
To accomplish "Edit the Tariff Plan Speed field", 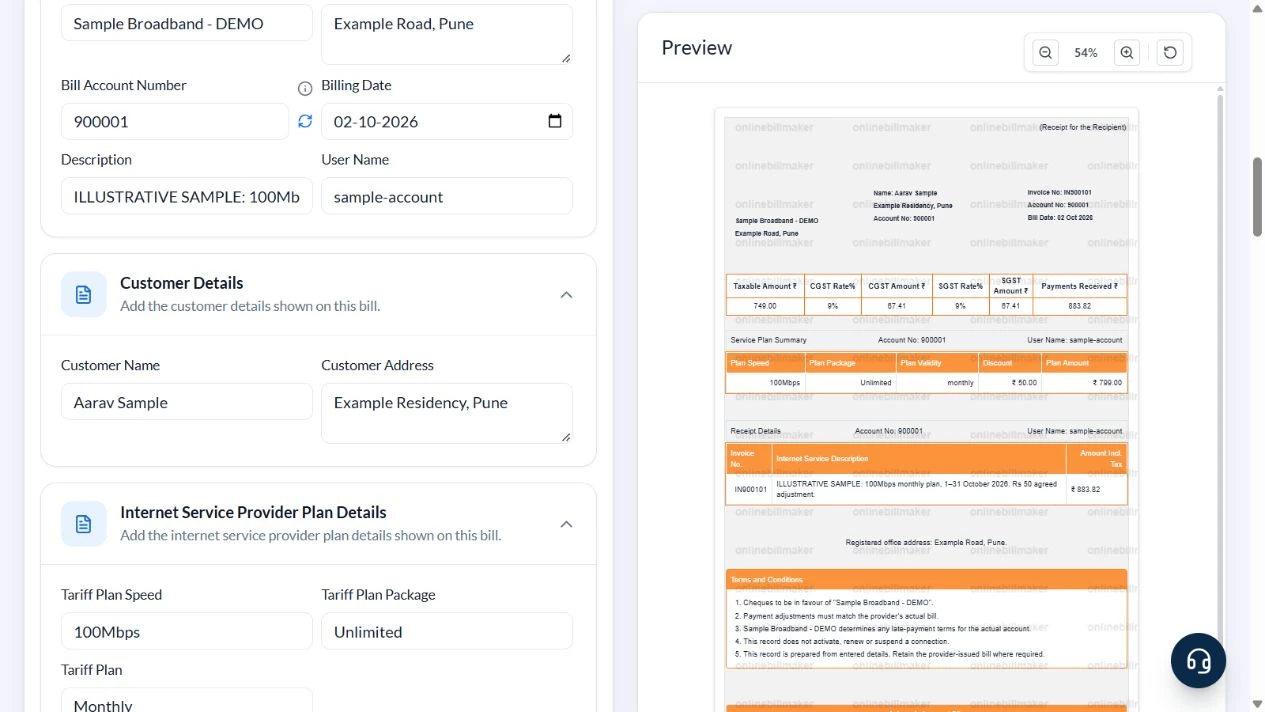I will [x=187, y=631].
